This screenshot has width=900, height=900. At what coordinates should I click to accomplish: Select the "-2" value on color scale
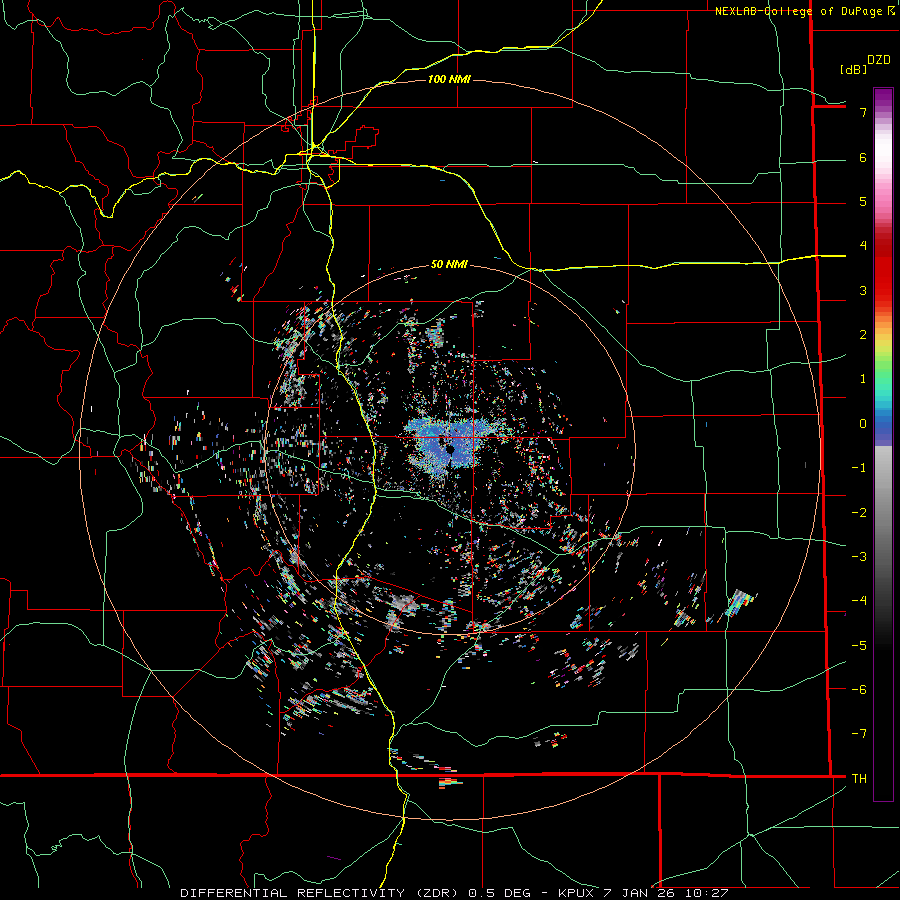(x=859, y=513)
